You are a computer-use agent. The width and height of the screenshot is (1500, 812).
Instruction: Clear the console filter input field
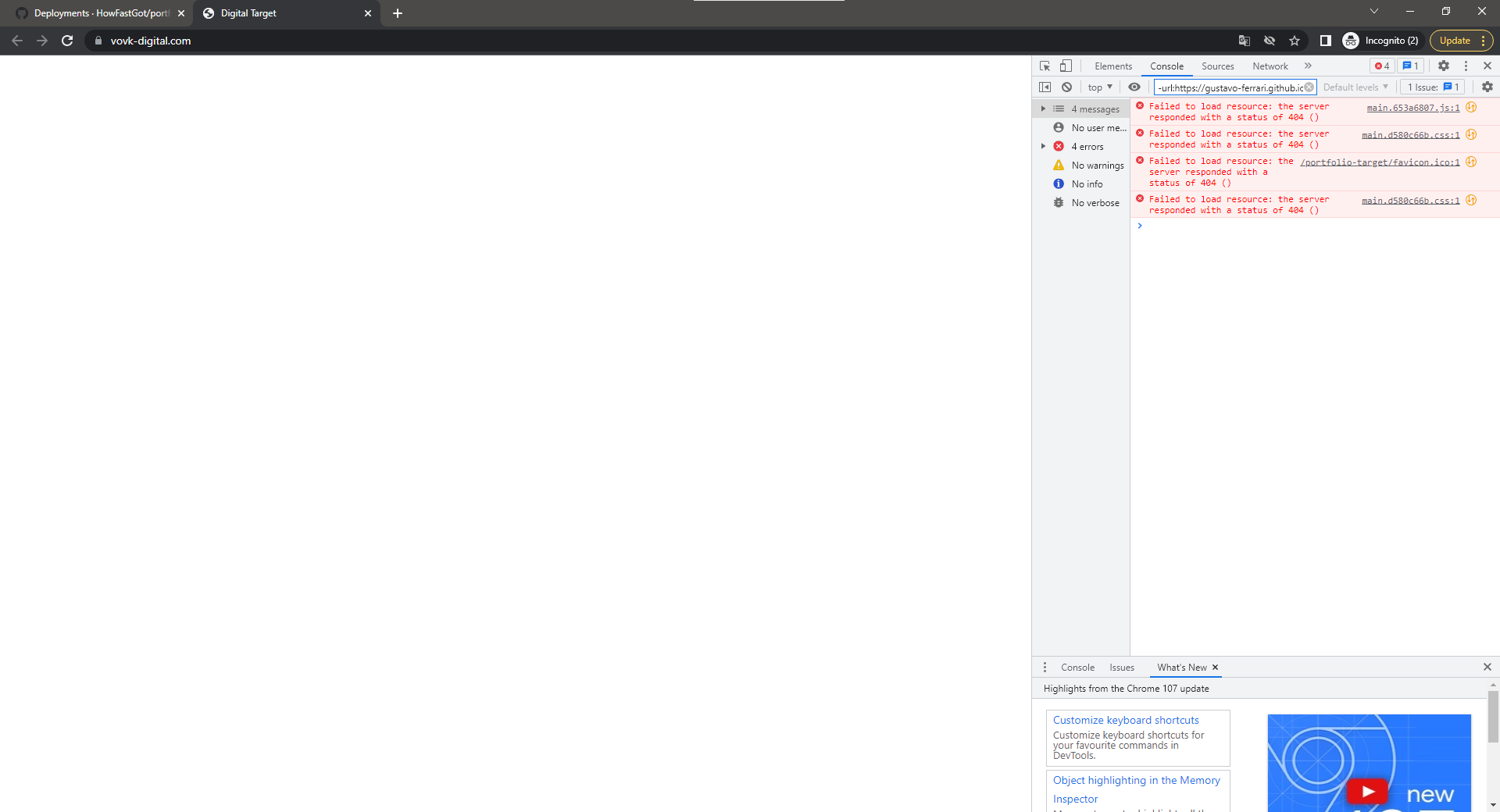tap(1309, 87)
